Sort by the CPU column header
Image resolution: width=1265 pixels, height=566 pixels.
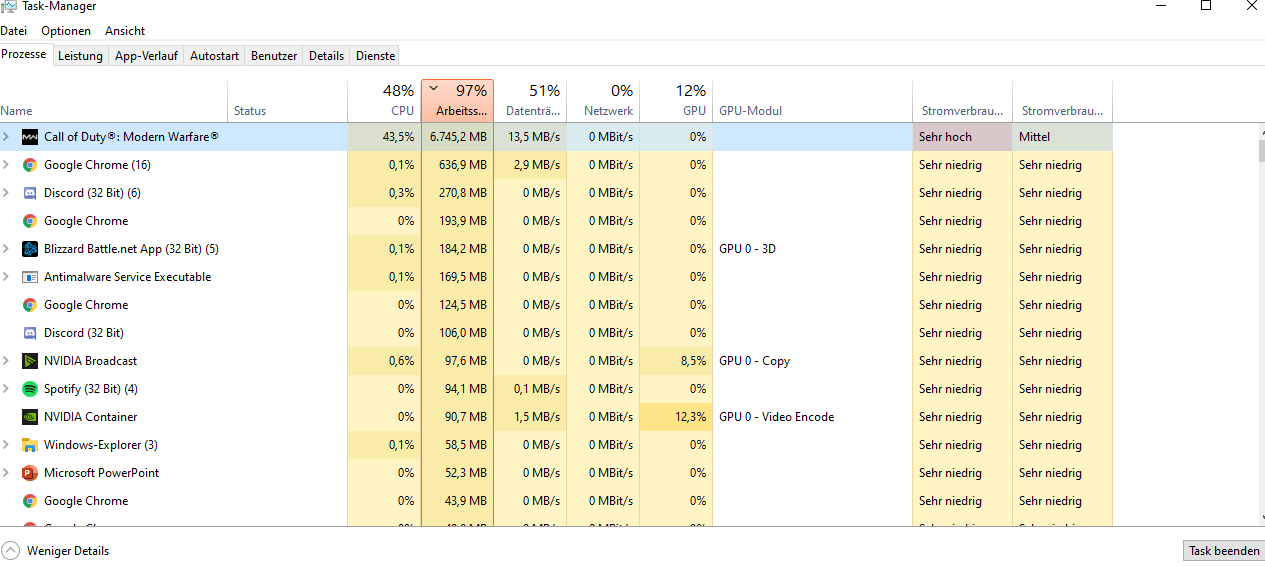pyautogui.click(x=384, y=100)
